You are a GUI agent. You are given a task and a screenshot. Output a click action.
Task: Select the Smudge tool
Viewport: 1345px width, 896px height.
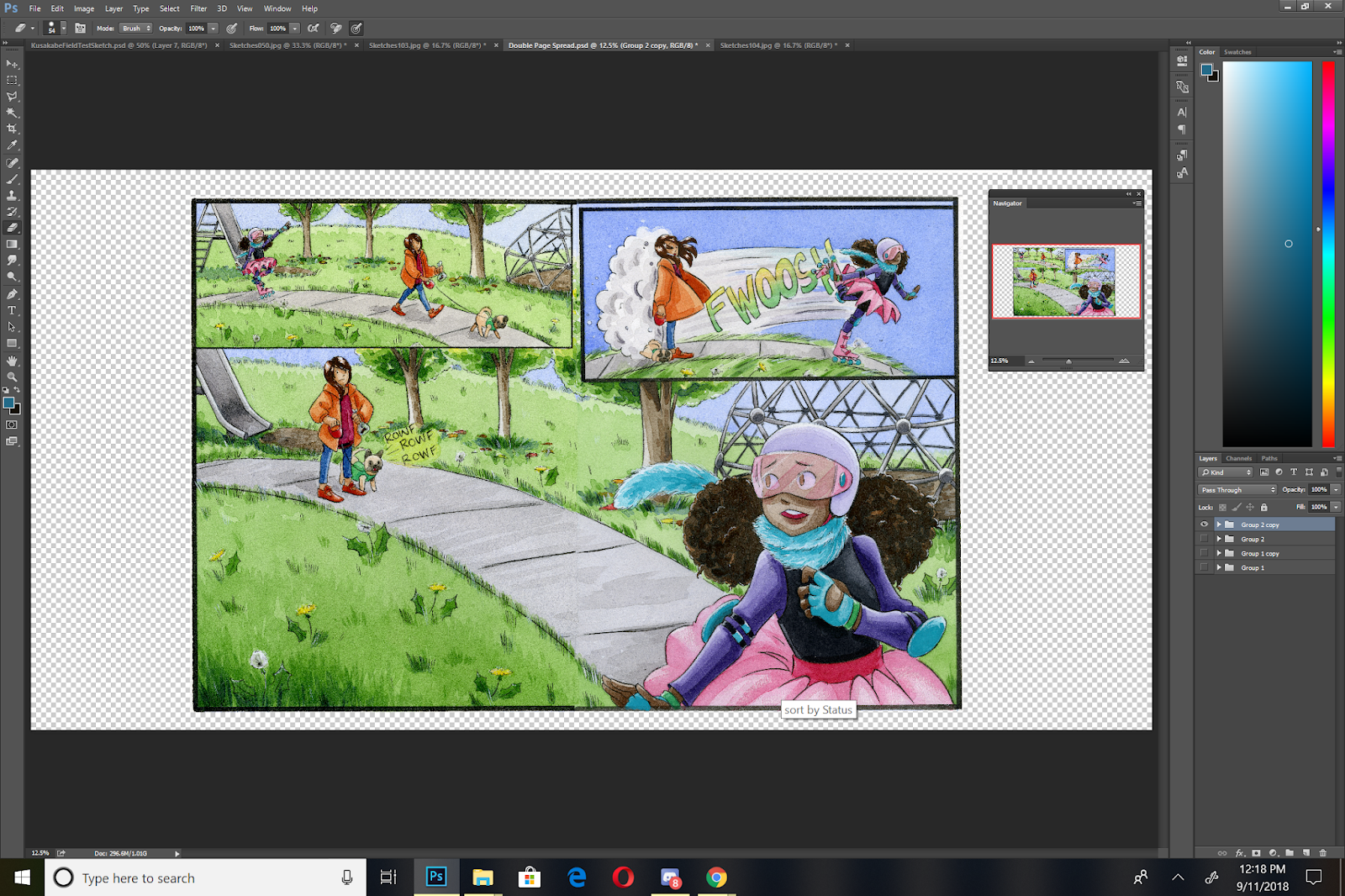tap(12, 261)
